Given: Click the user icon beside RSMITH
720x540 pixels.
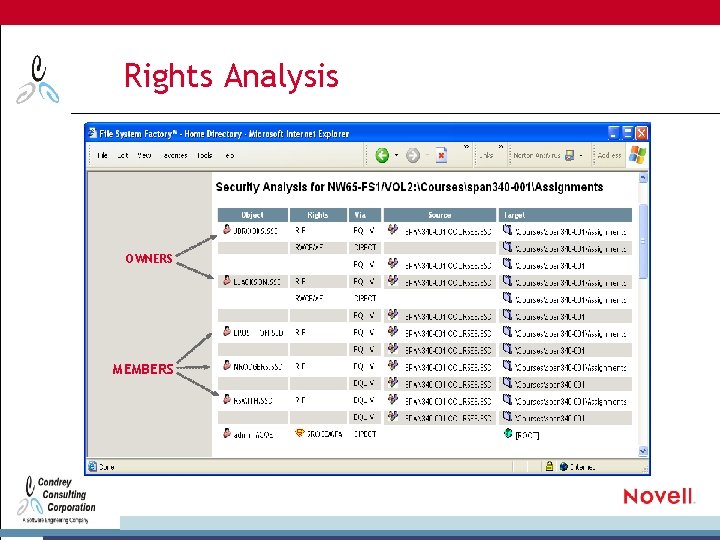Looking at the screenshot, I should 226,399.
